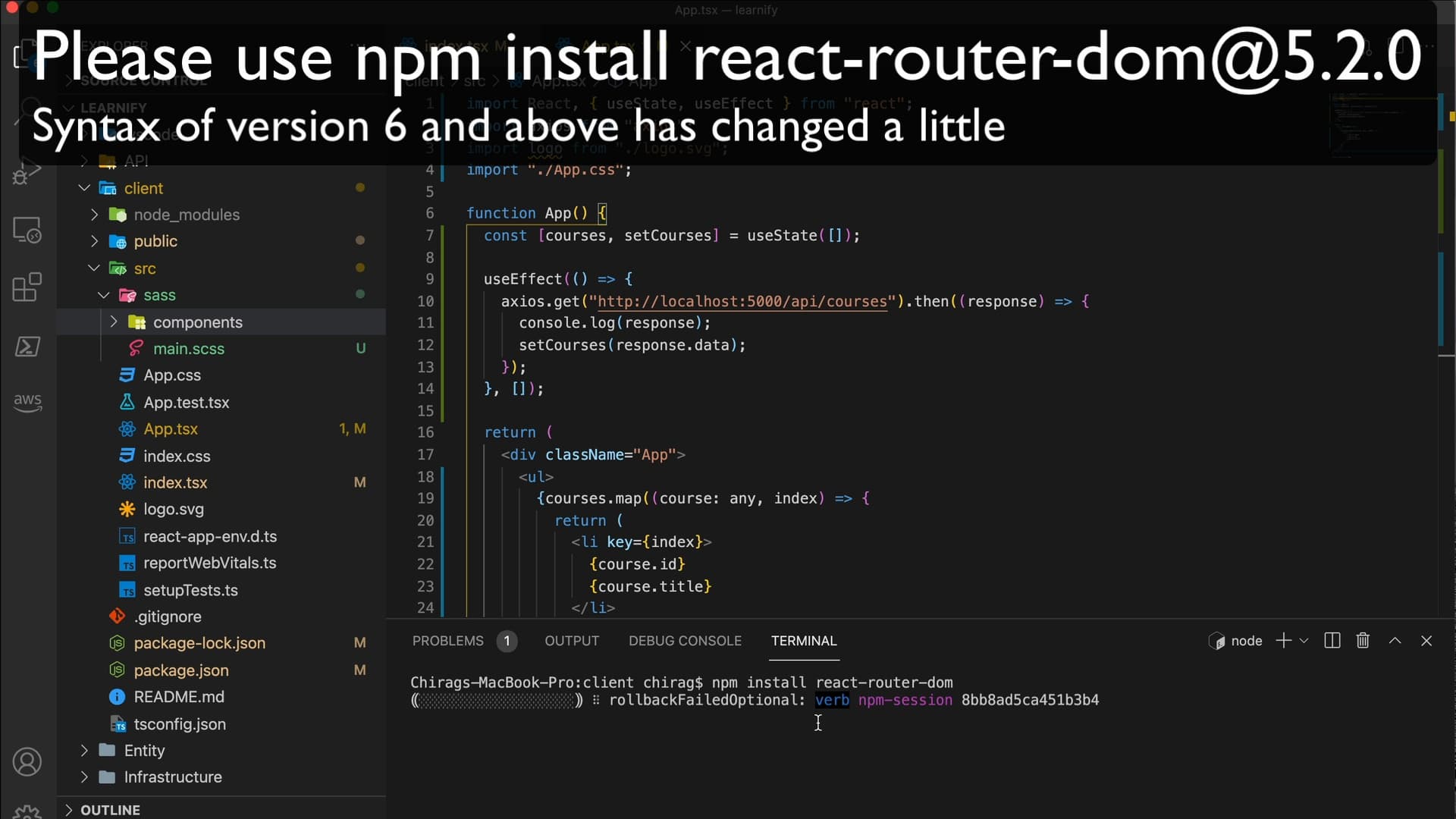
Task: Open the terminal-style activity bar icon
Action: 27,347
